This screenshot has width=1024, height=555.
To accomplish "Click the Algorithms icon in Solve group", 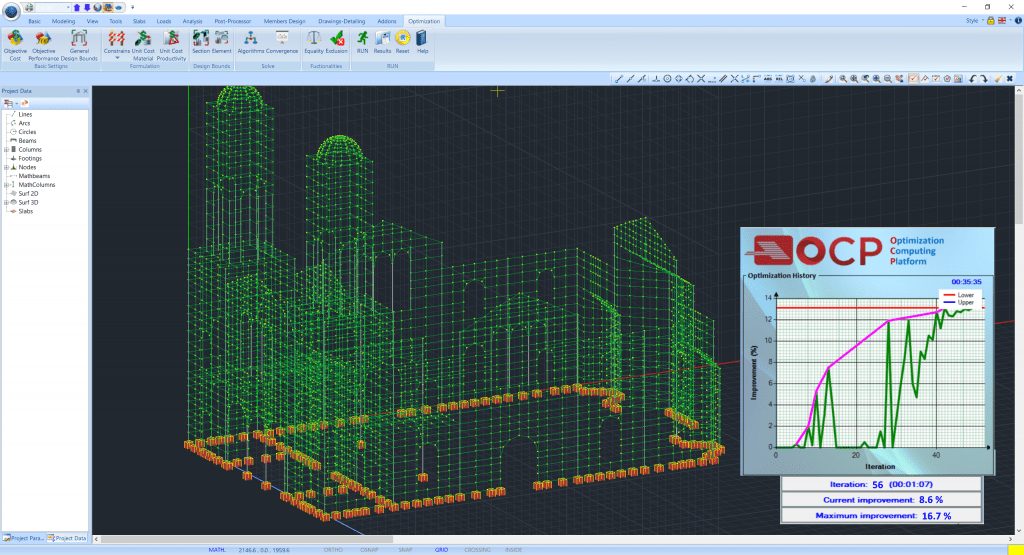I will (250, 39).
